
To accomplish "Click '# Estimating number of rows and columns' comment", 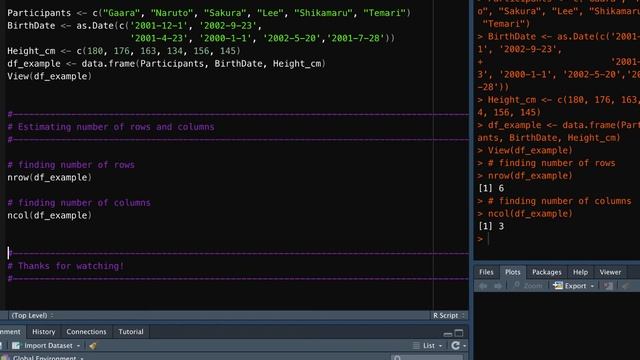I will pyautogui.click(x=111, y=127).
